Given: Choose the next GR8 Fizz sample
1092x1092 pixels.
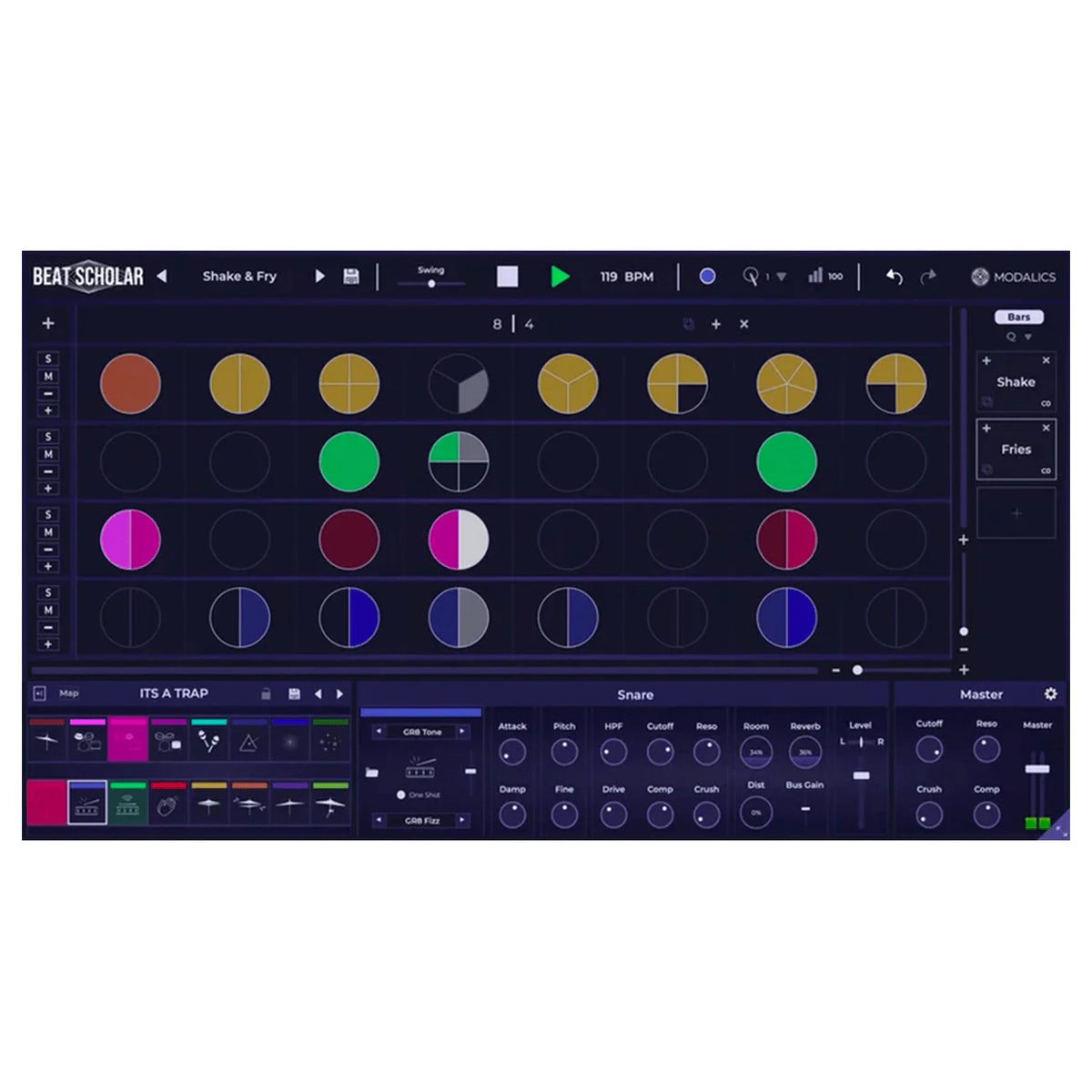Looking at the screenshot, I should [462, 821].
